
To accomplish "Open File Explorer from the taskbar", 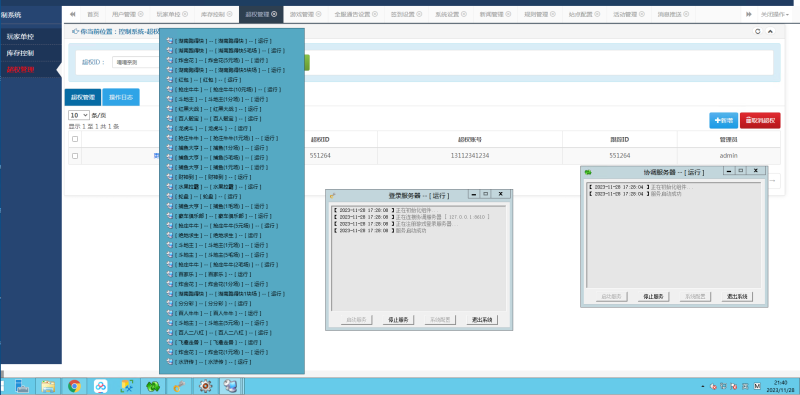I will point(48,386).
